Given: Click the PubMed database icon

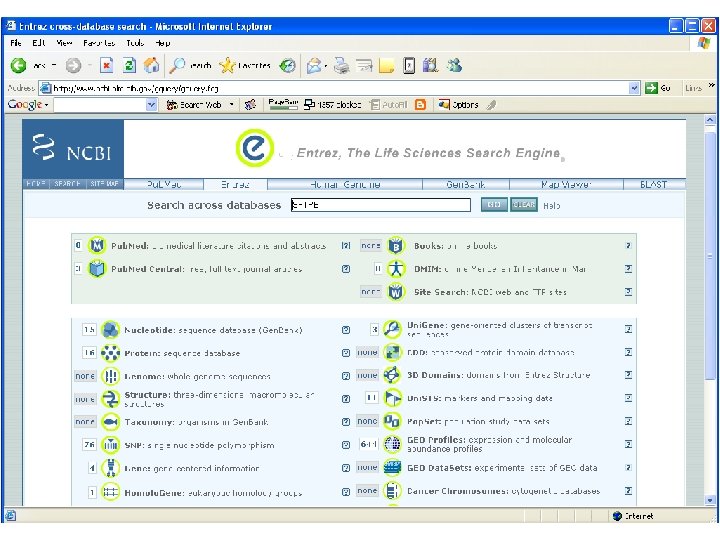Looking at the screenshot, I should pos(97,246).
